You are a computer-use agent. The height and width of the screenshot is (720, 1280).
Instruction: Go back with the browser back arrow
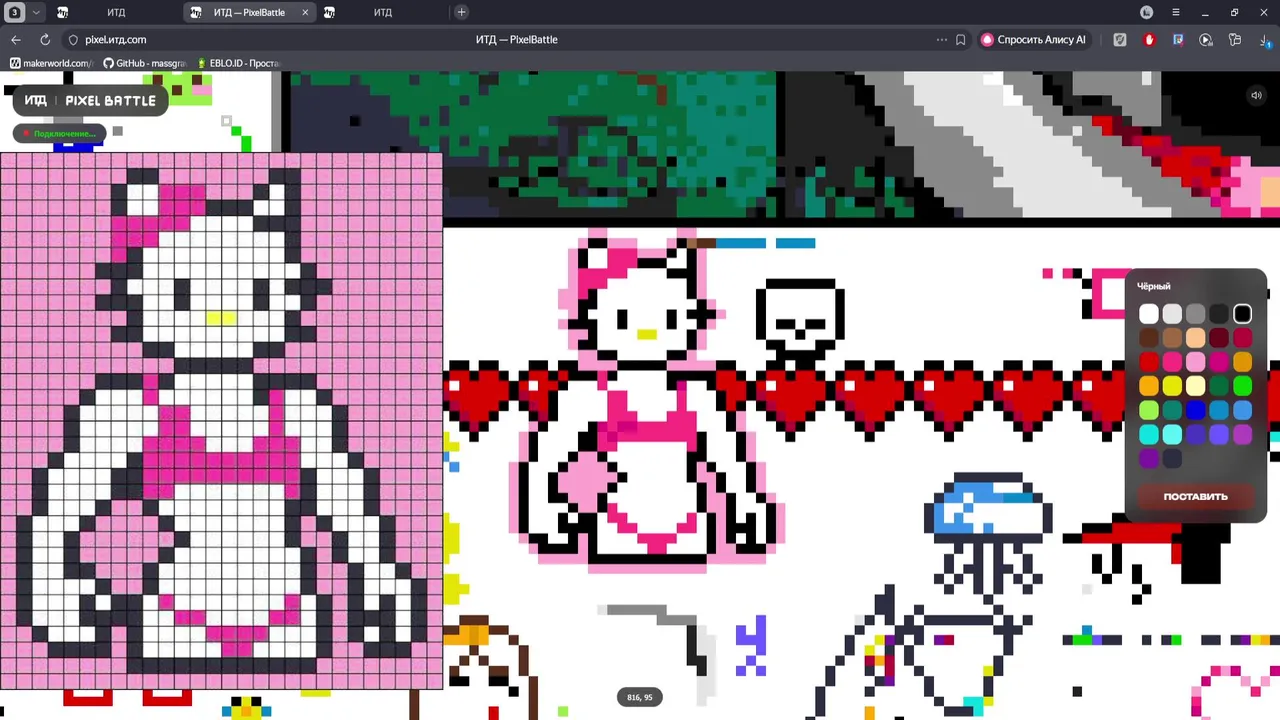pyautogui.click(x=16, y=40)
